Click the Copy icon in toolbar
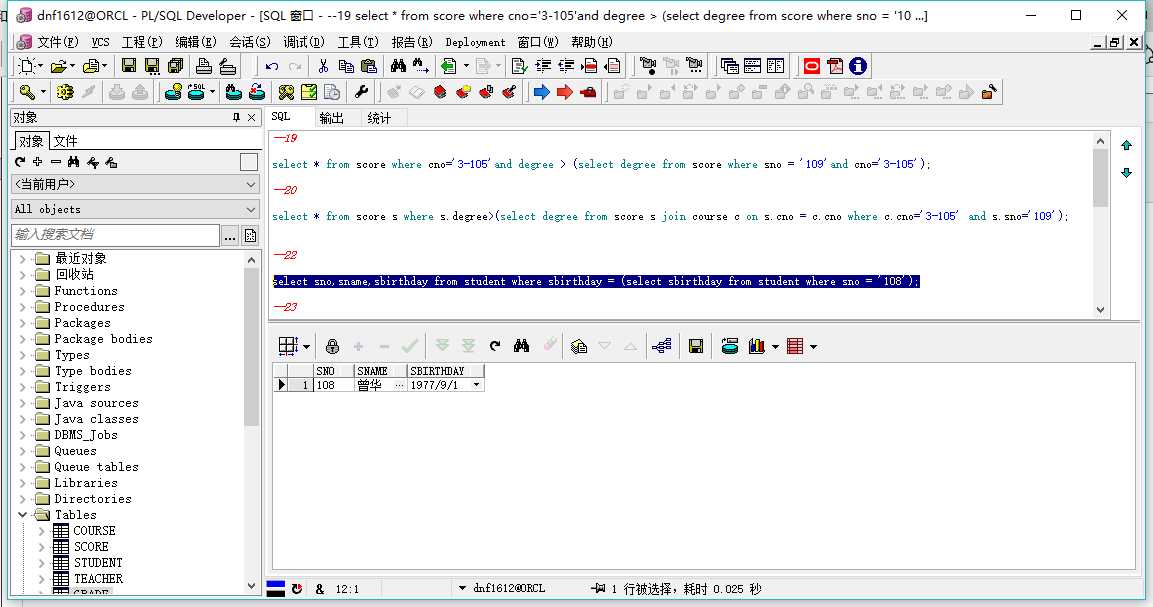The image size is (1153, 607). pyautogui.click(x=346, y=66)
